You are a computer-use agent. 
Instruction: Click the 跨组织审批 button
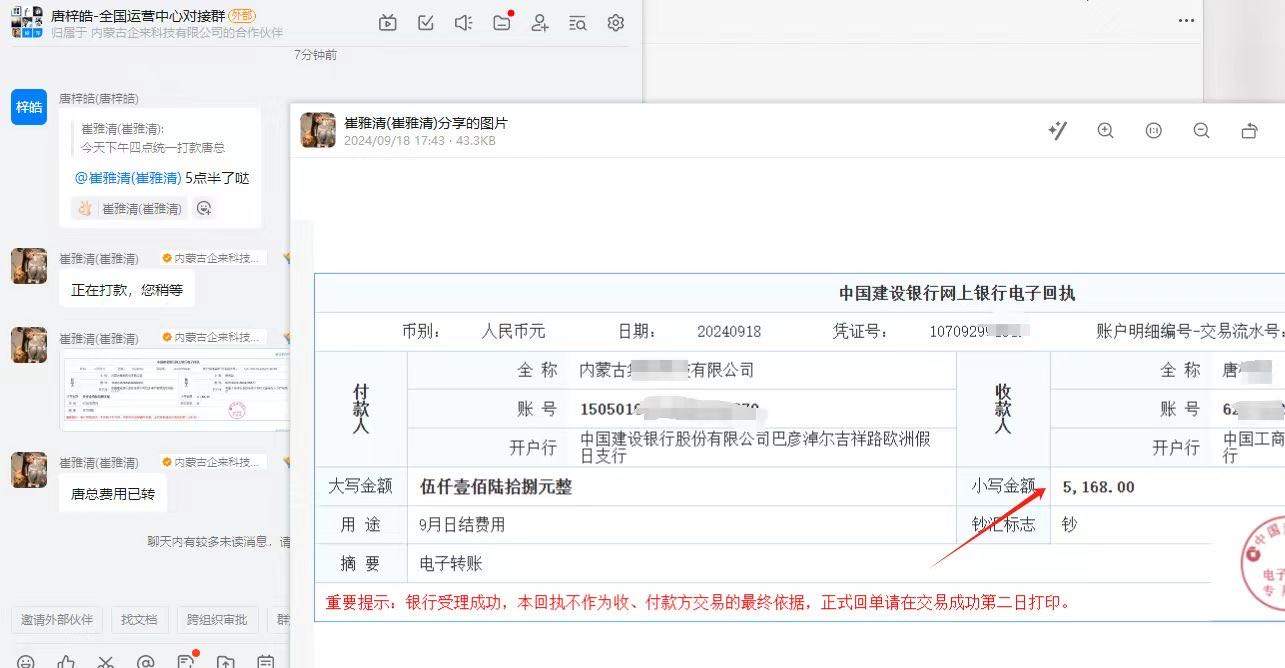click(217, 620)
